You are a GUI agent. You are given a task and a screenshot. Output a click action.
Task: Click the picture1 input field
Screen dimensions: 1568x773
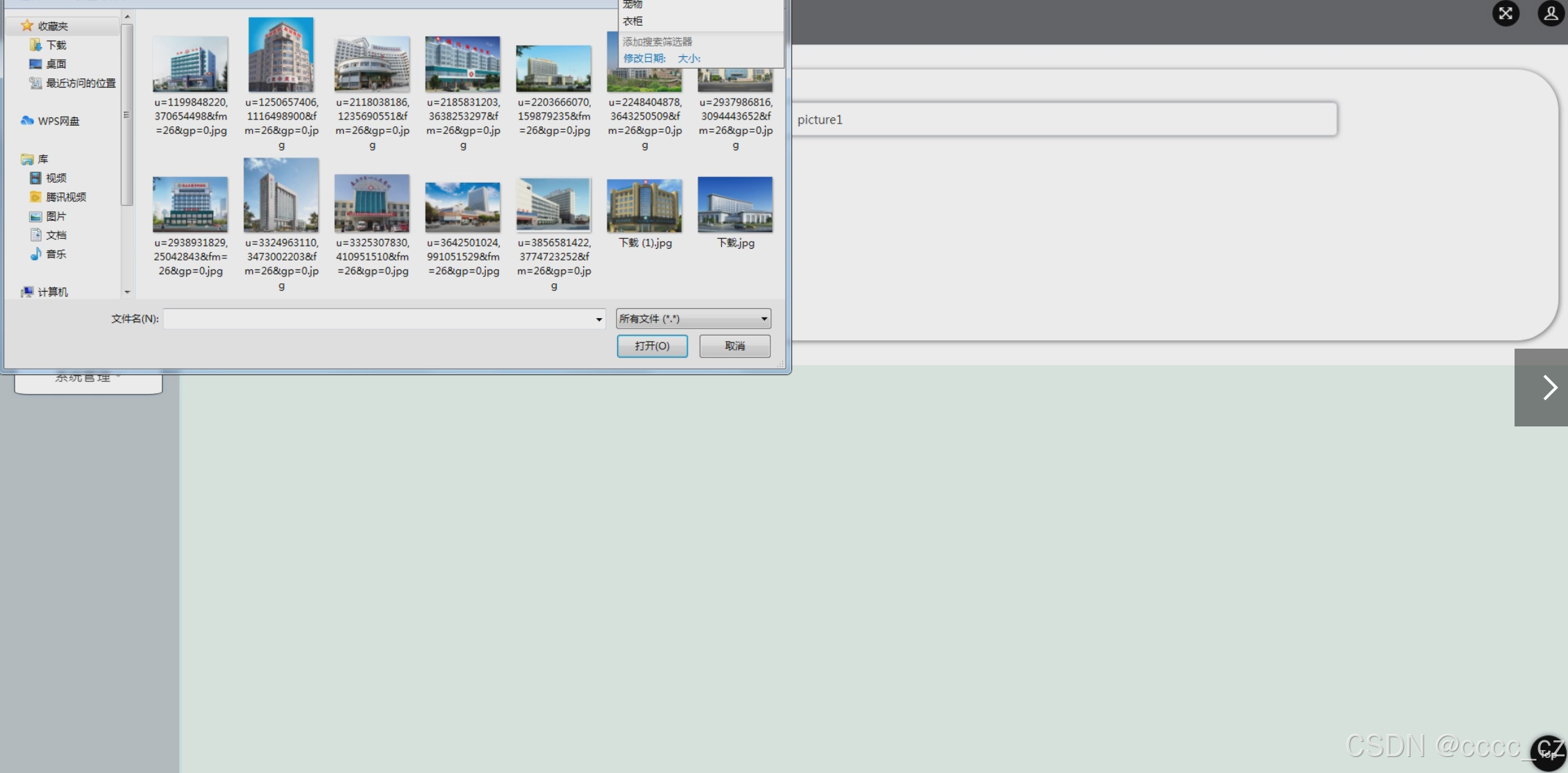[1063, 119]
